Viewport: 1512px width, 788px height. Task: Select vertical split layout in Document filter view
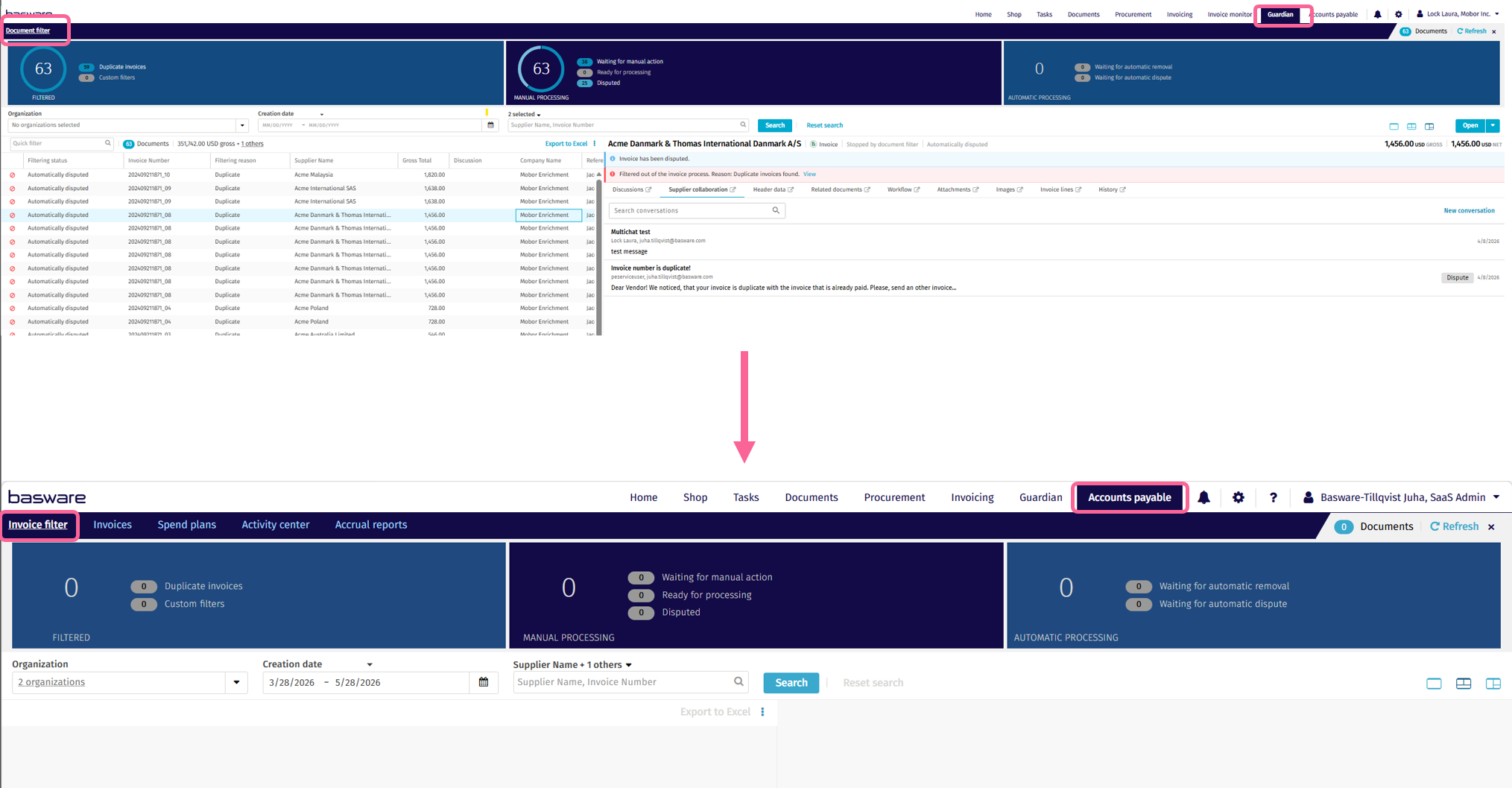pyautogui.click(x=1429, y=126)
